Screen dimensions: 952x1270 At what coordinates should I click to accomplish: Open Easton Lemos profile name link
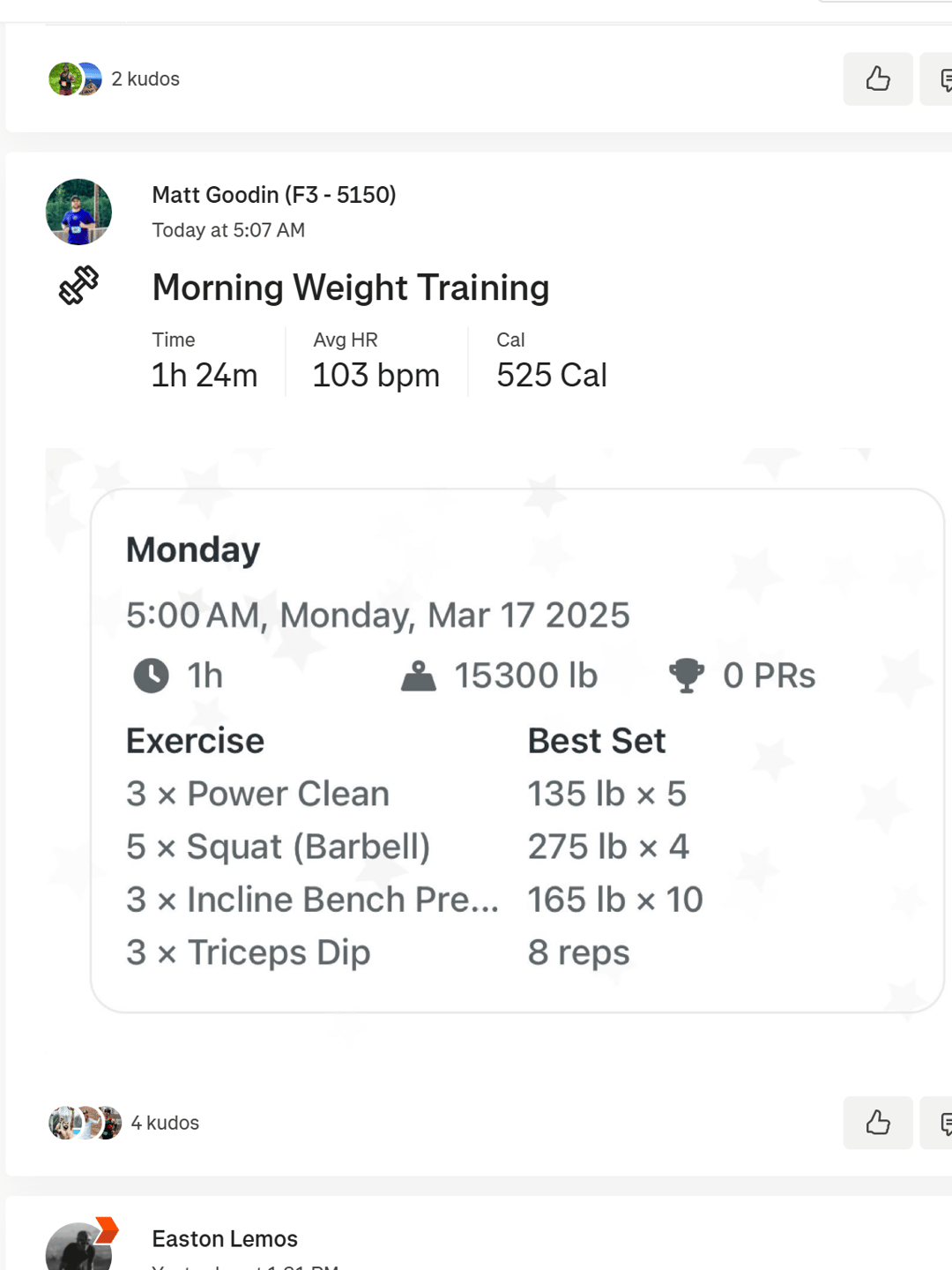[225, 1239]
